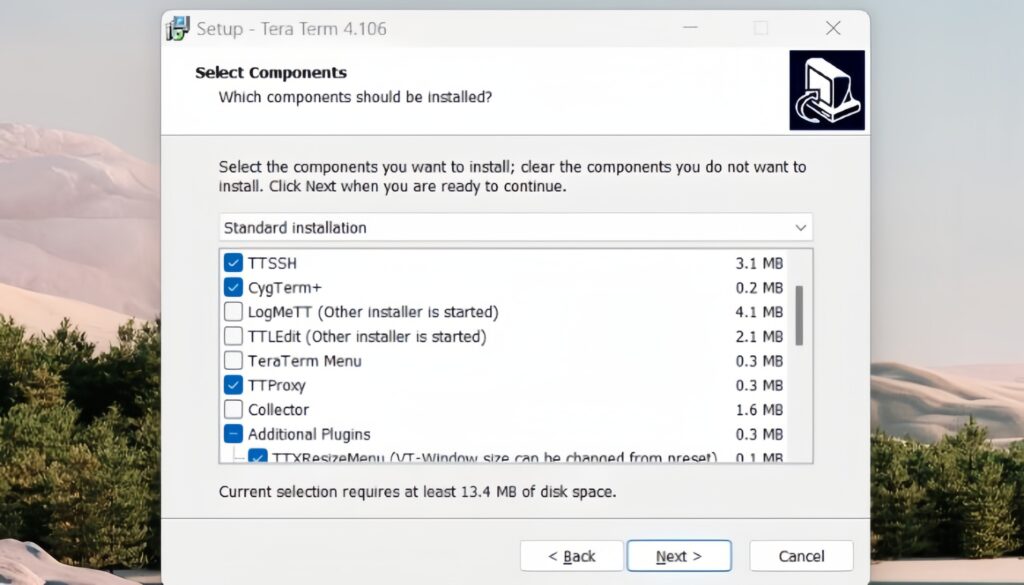
Task: Close the Setup window
Action: click(833, 28)
